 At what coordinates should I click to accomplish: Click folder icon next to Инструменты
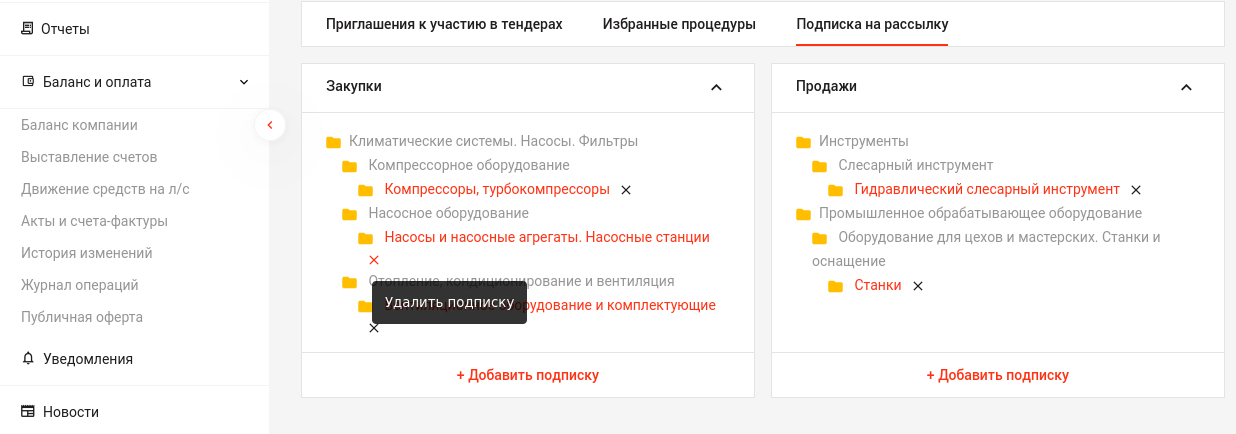(803, 142)
